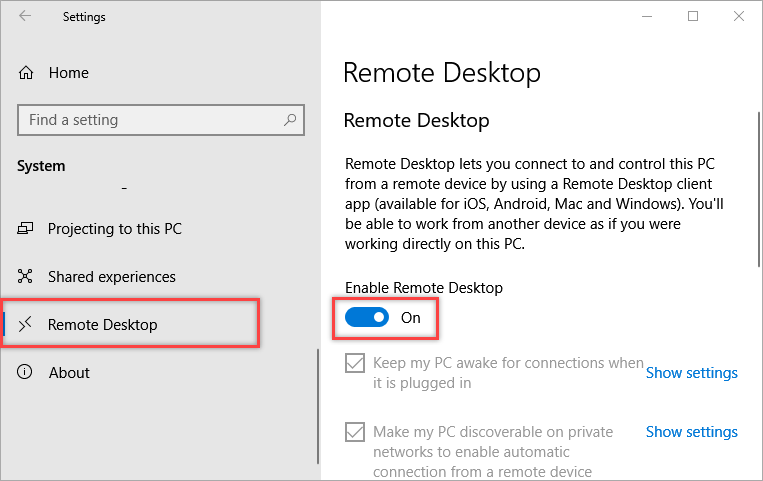Click the Shared experiences icon
This screenshot has width=763, height=481.
(27, 277)
